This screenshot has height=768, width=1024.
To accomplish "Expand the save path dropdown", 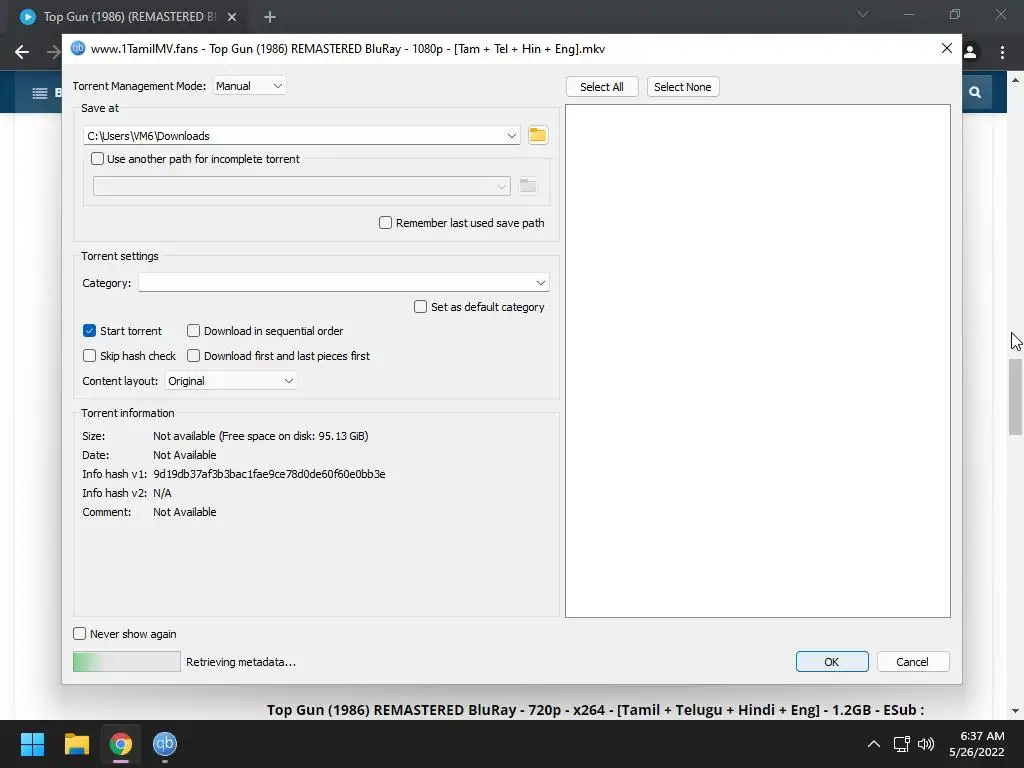I will point(511,136).
